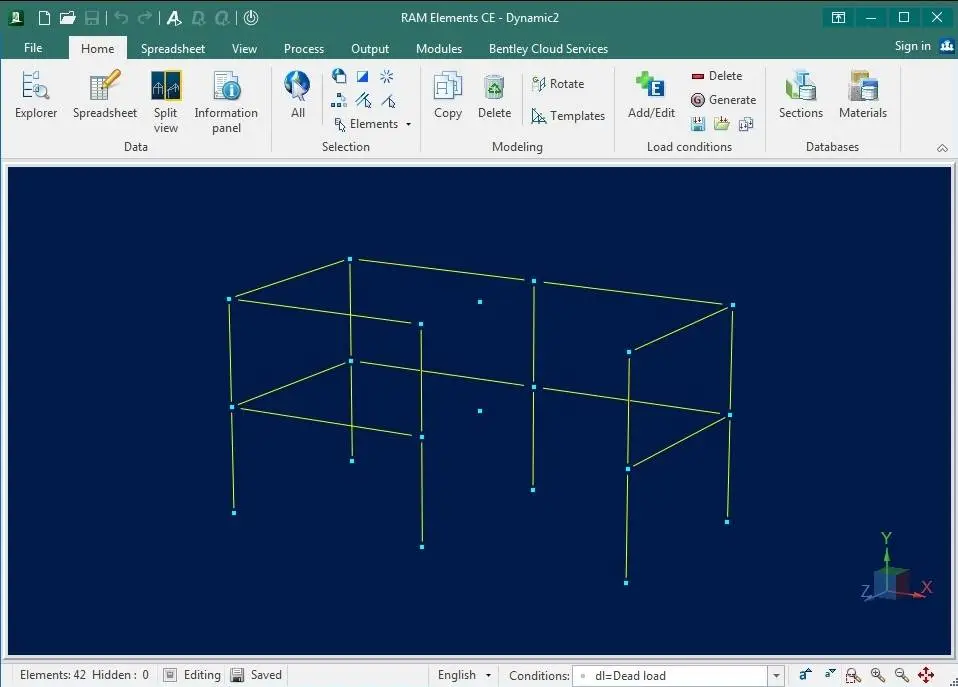Increase font size in status bar
Image resolution: width=958 pixels, height=687 pixels.
pos(805,674)
